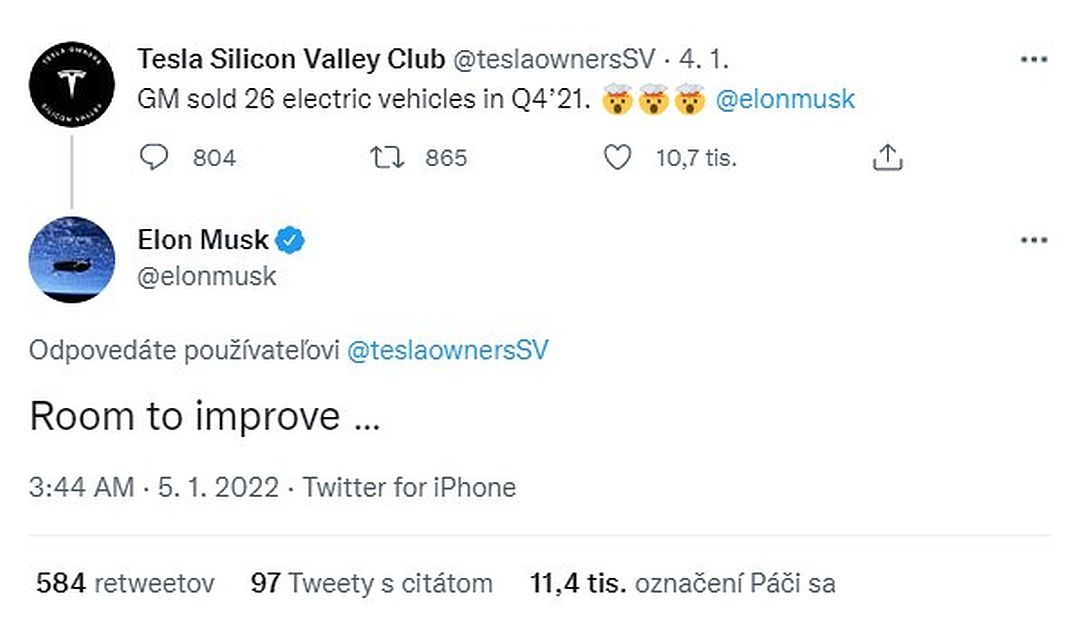Screen dimensions: 1080x621
Task: Follow the @elonmusk mention link
Action: pyautogui.click(x=785, y=99)
